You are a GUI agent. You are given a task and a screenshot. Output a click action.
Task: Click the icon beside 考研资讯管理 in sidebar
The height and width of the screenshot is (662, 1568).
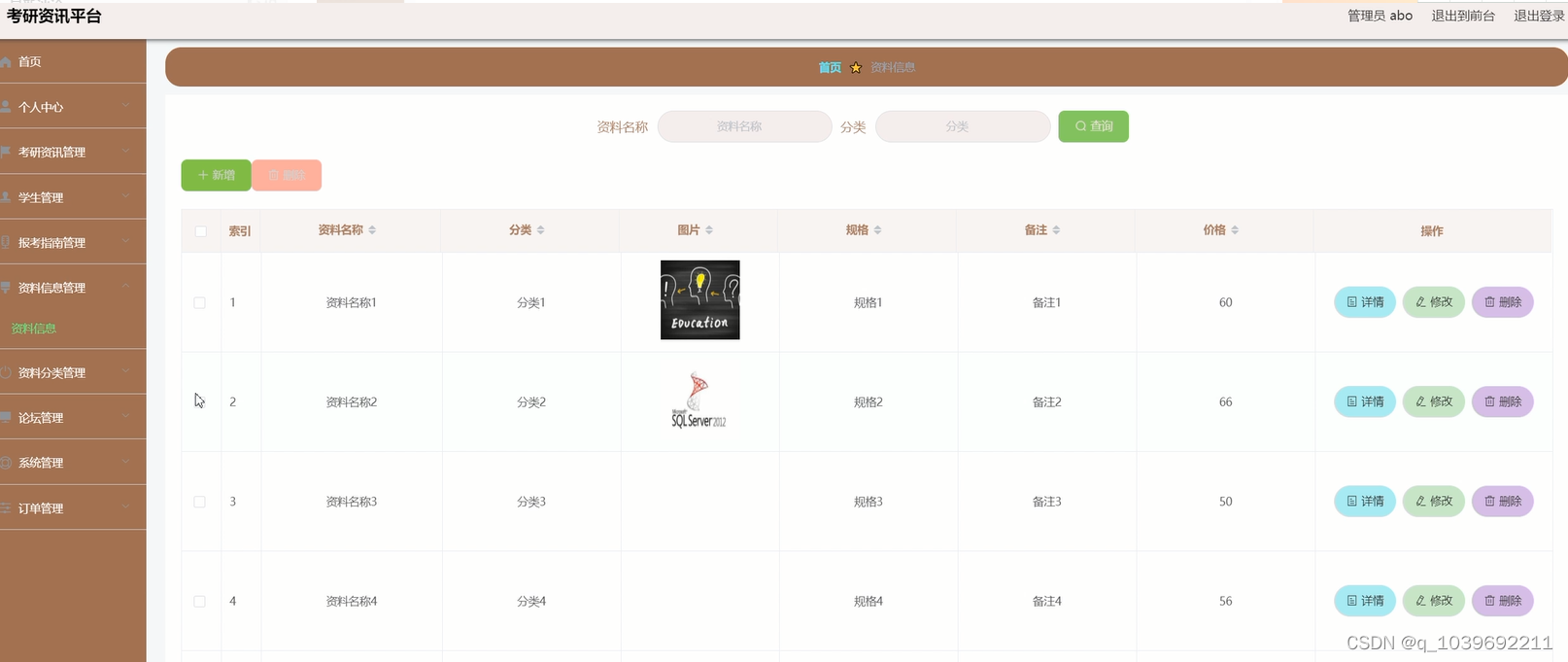tap(6, 153)
